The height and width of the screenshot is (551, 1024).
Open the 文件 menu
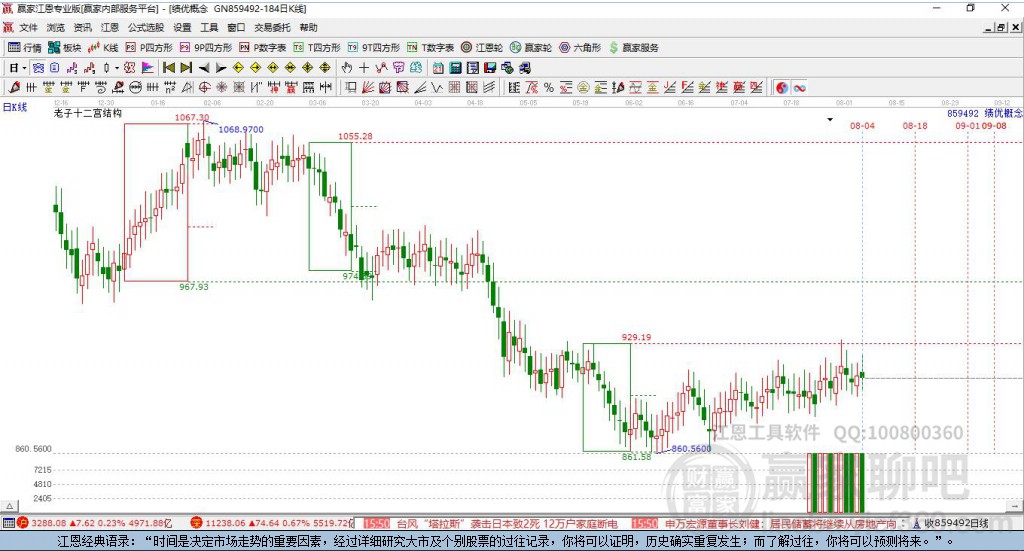pyautogui.click(x=29, y=27)
